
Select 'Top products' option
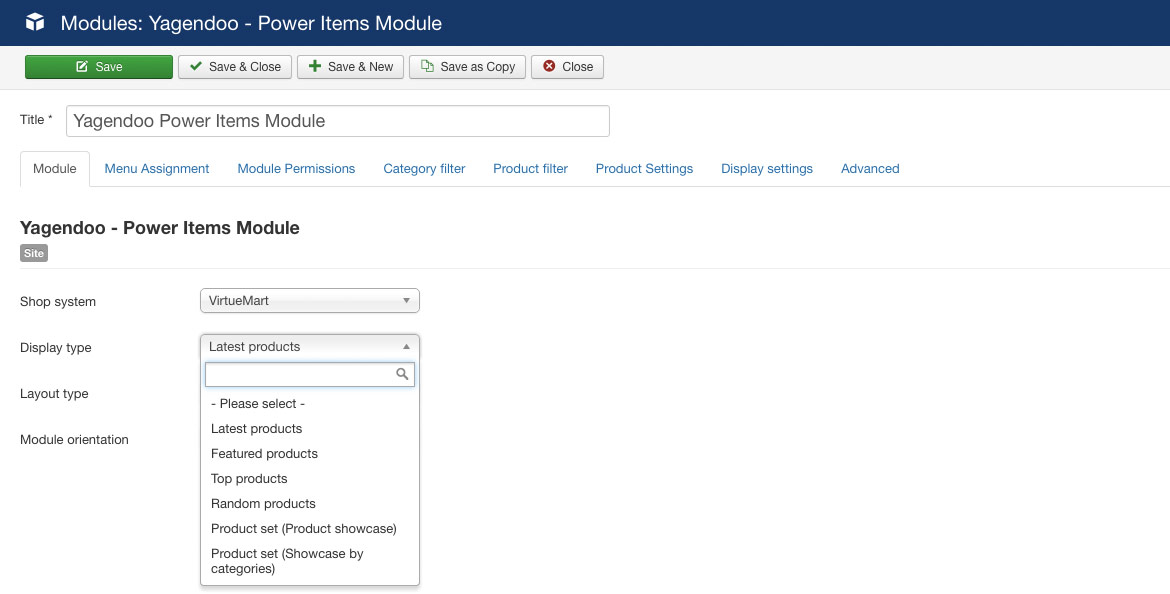[310, 478]
